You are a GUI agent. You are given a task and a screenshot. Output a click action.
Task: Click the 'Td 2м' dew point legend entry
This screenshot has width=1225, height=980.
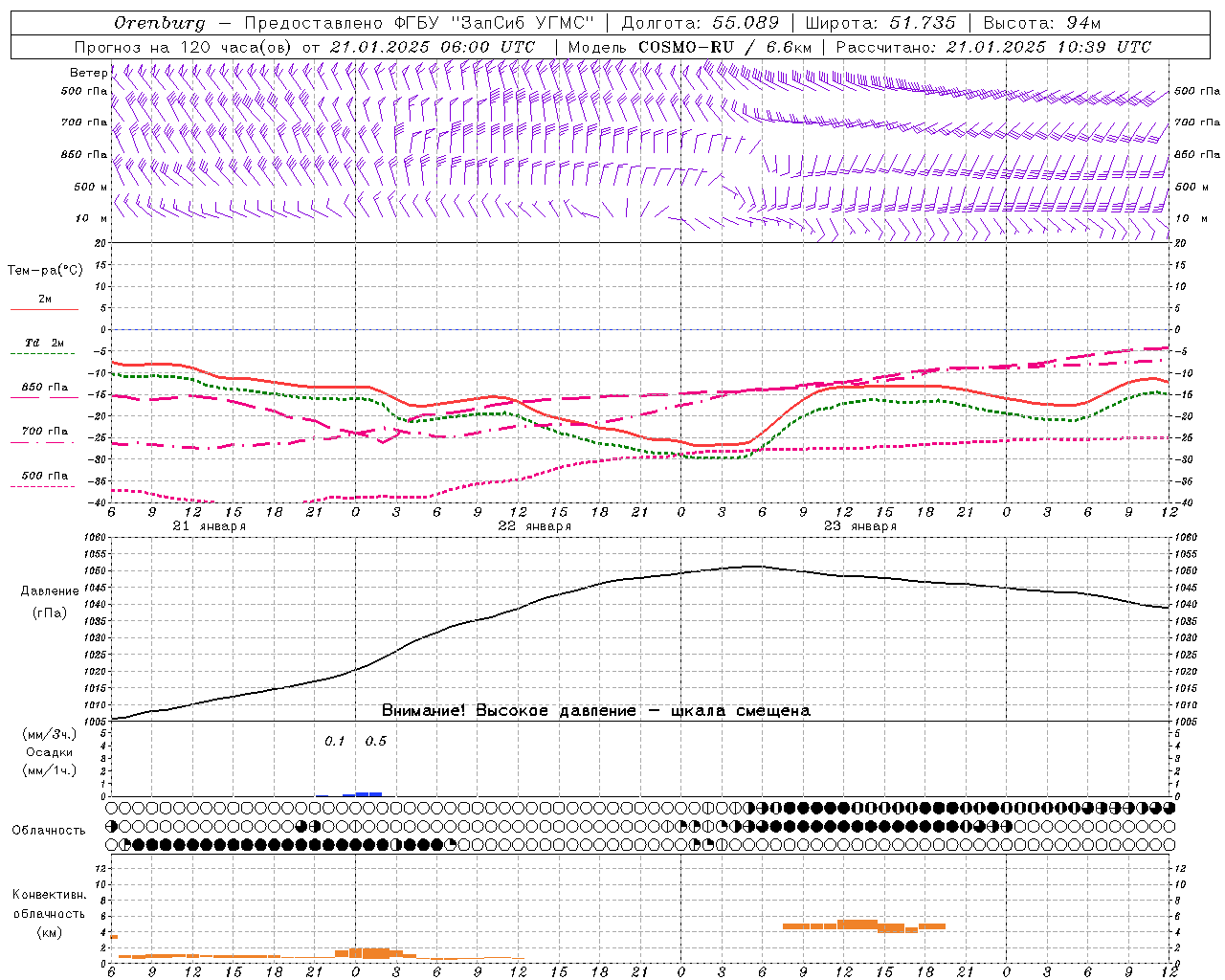pyautogui.click(x=44, y=343)
